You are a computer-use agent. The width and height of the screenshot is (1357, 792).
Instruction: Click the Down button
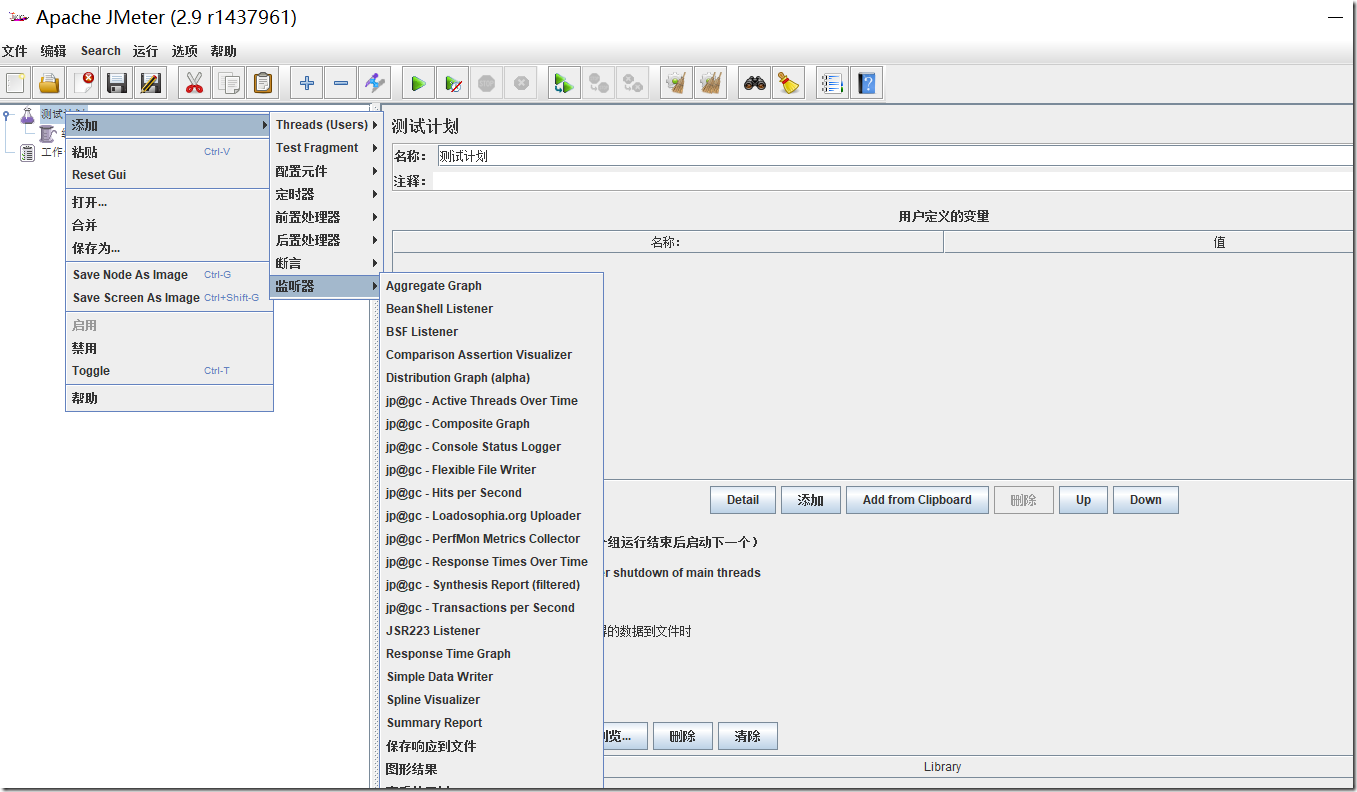(1146, 500)
